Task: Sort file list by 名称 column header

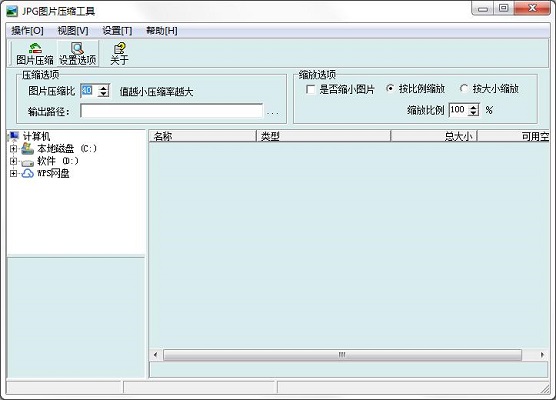Action: tap(202, 136)
